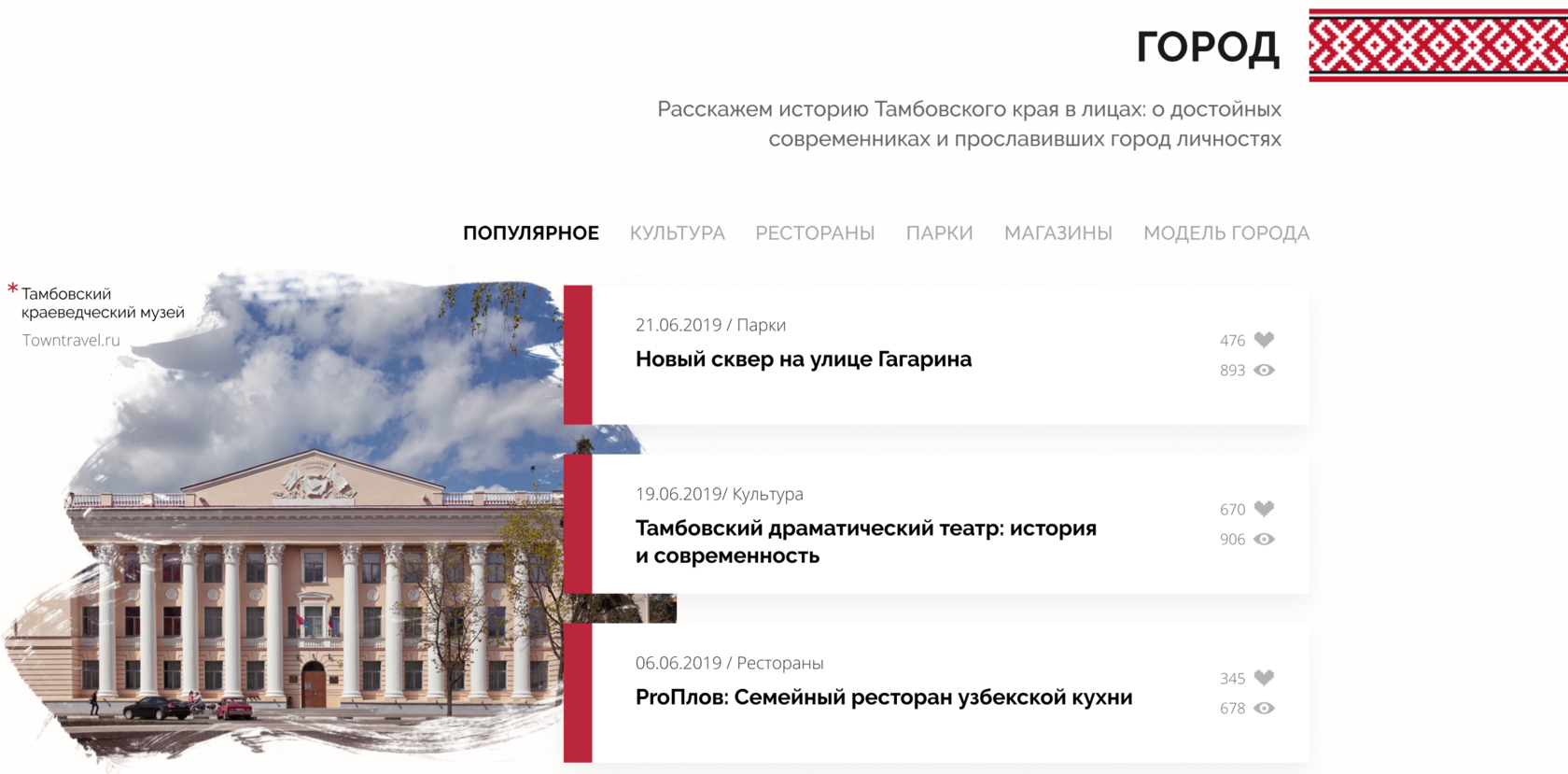Screen dimensions: 1568x774
Task: Like the Гагарина street square article
Action: point(1264,340)
